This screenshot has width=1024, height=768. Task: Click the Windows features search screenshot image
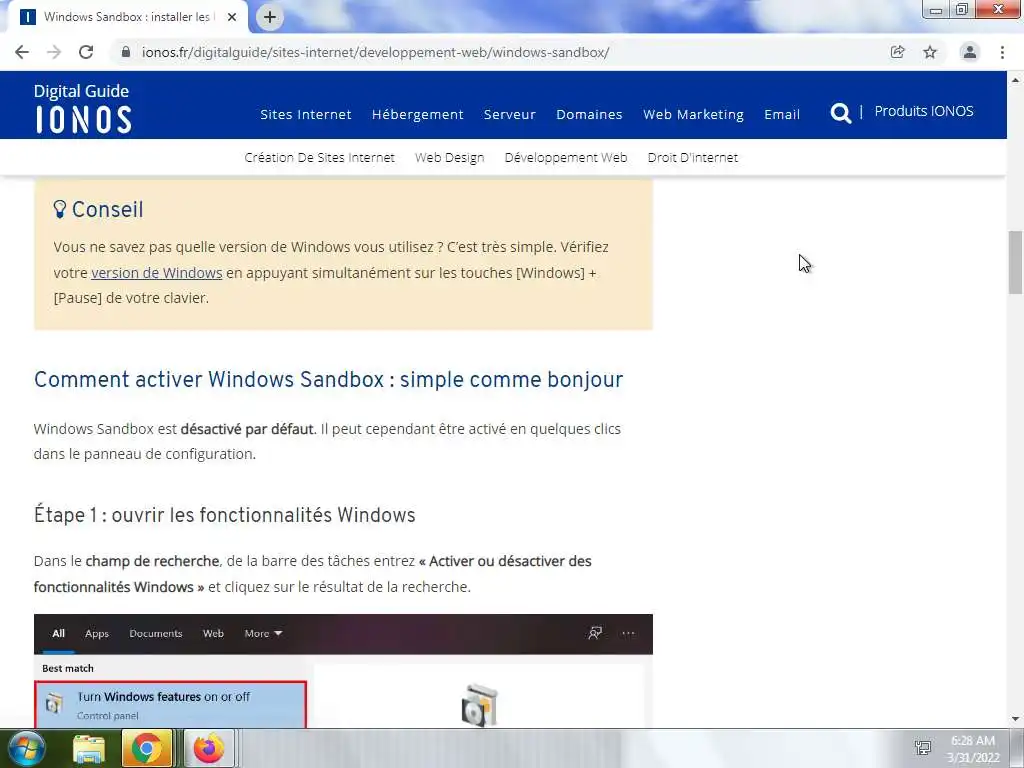click(x=344, y=671)
